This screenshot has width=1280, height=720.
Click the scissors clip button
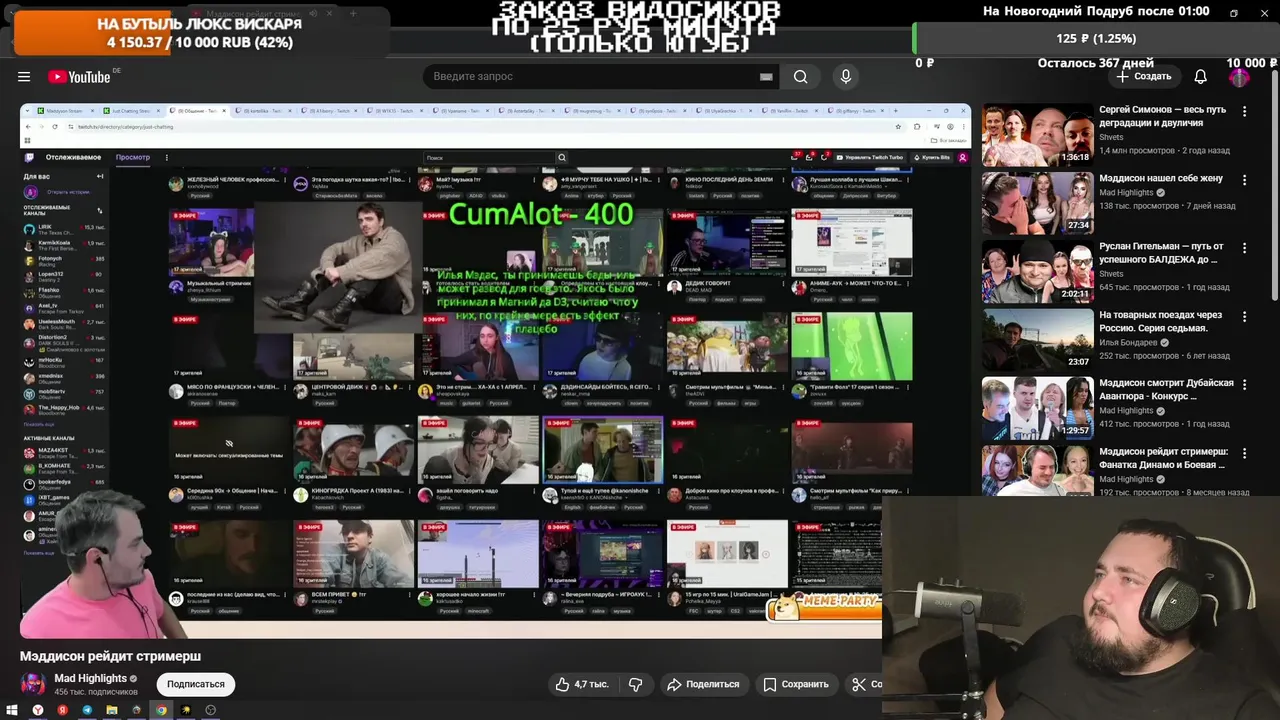[862, 684]
